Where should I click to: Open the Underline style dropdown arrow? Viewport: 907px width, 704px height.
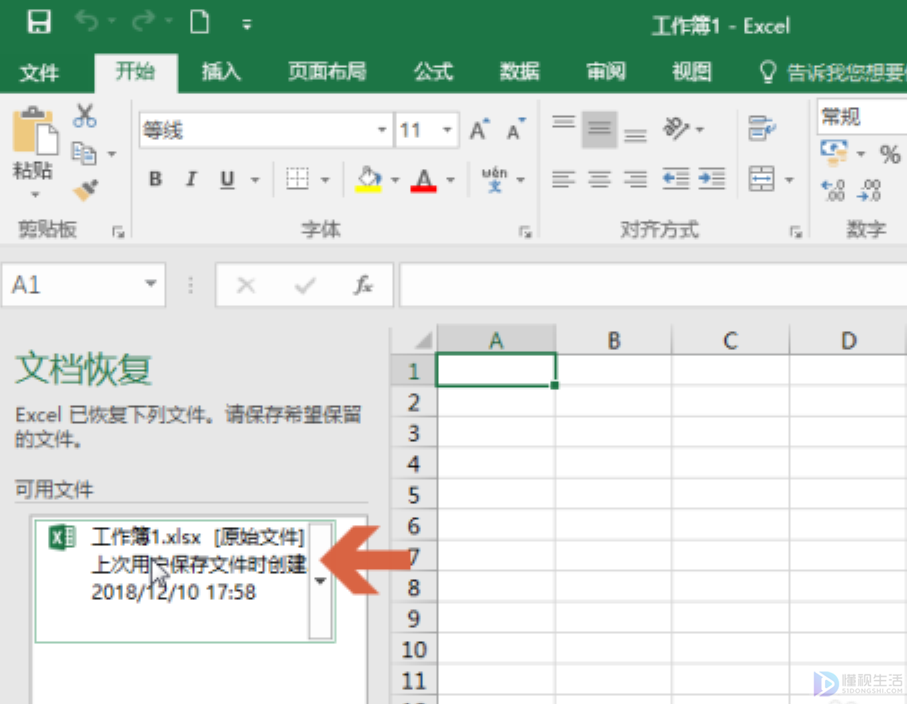coord(255,180)
